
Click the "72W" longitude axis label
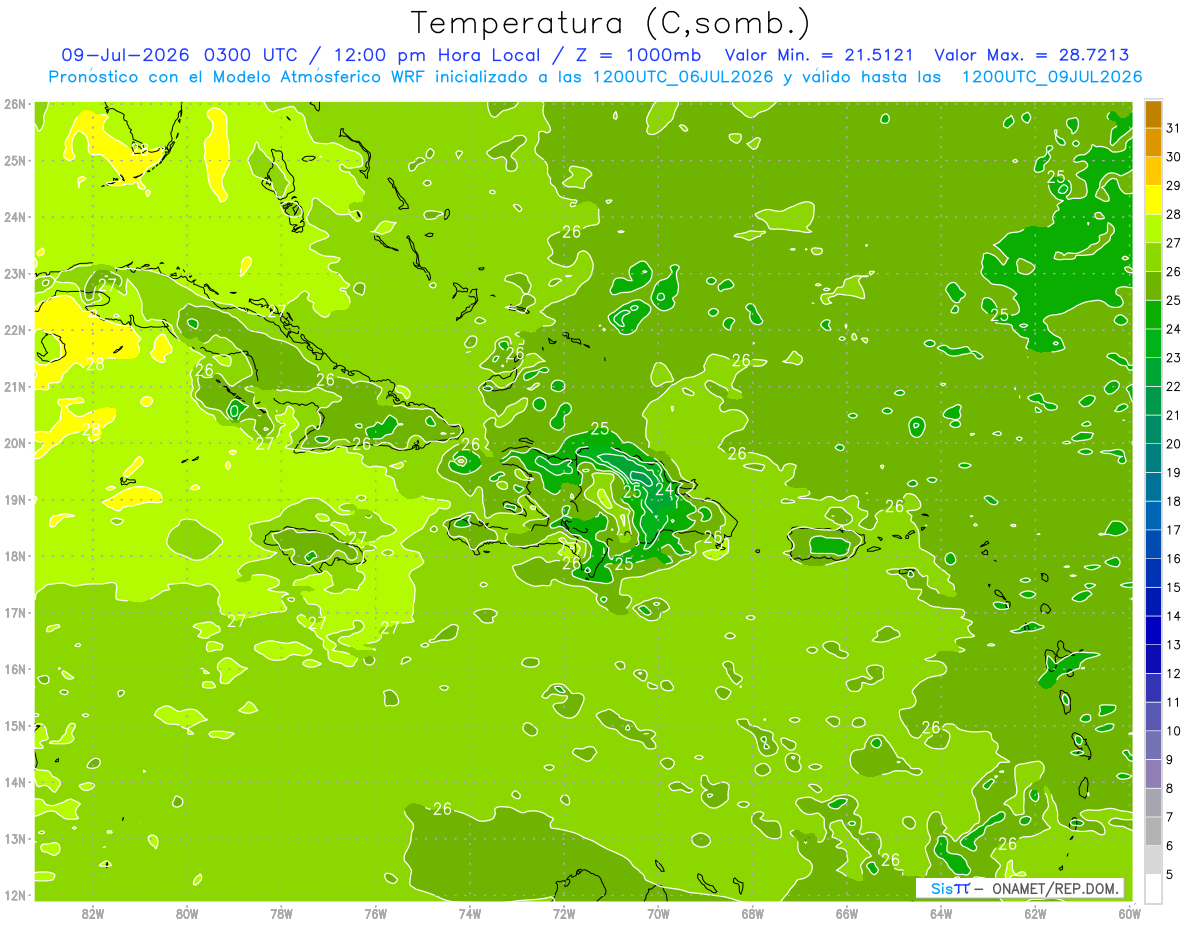coord(564,912)
